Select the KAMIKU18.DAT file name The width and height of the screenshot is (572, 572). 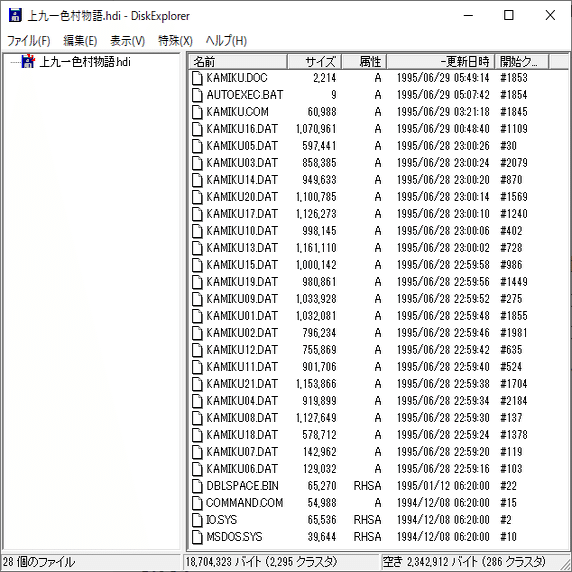[x=242, y=435]
